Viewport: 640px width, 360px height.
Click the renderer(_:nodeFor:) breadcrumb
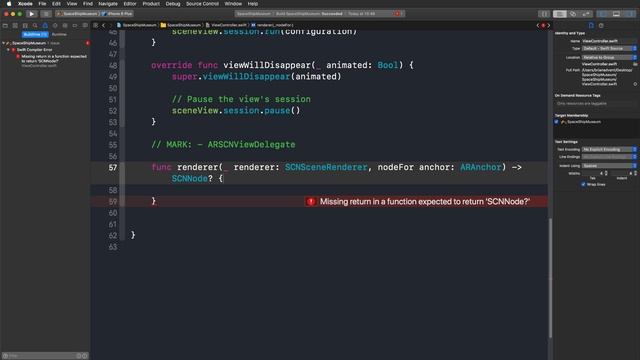pos(272,25)
